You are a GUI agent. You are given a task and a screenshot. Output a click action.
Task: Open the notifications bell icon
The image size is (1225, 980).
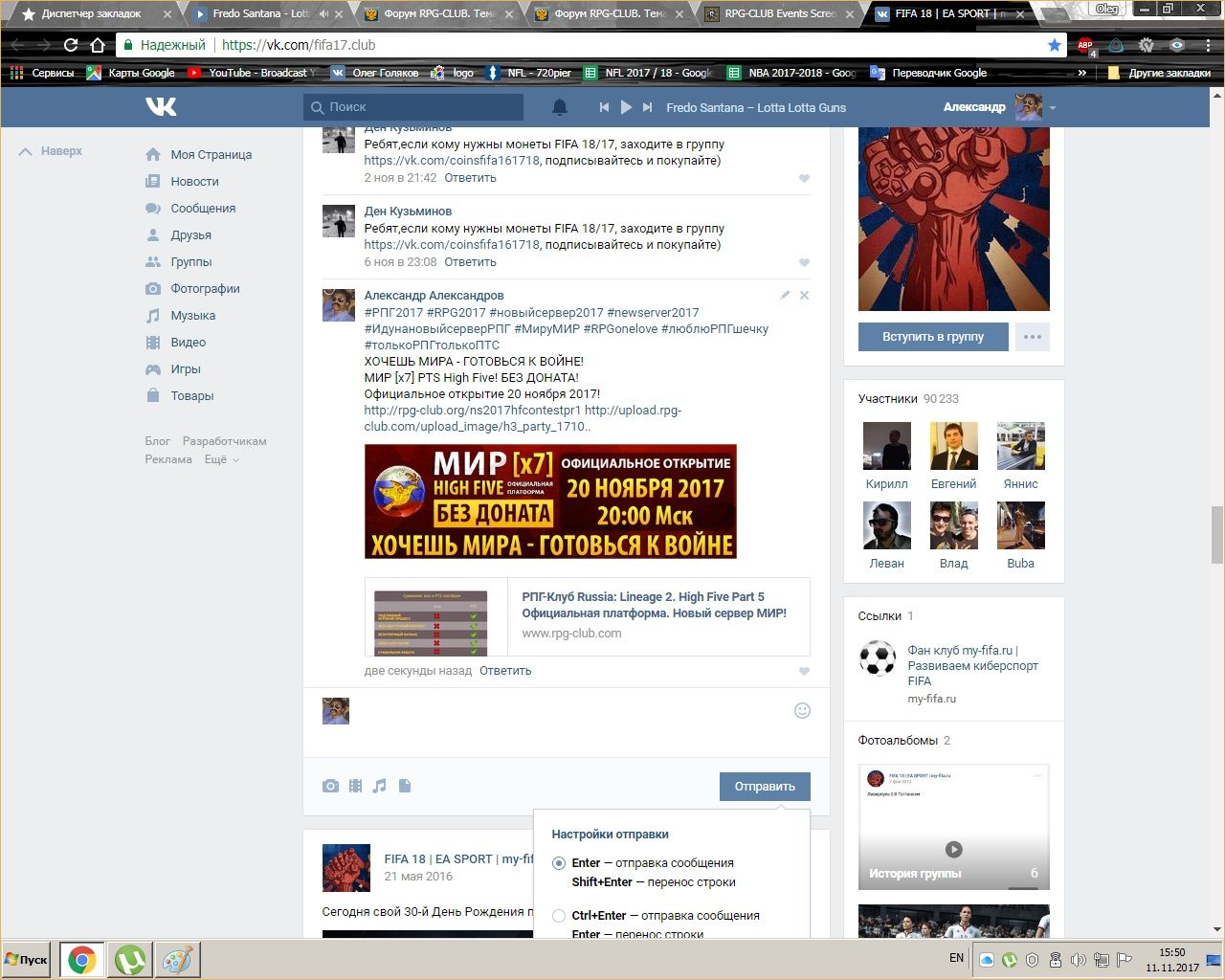(560, 107)
